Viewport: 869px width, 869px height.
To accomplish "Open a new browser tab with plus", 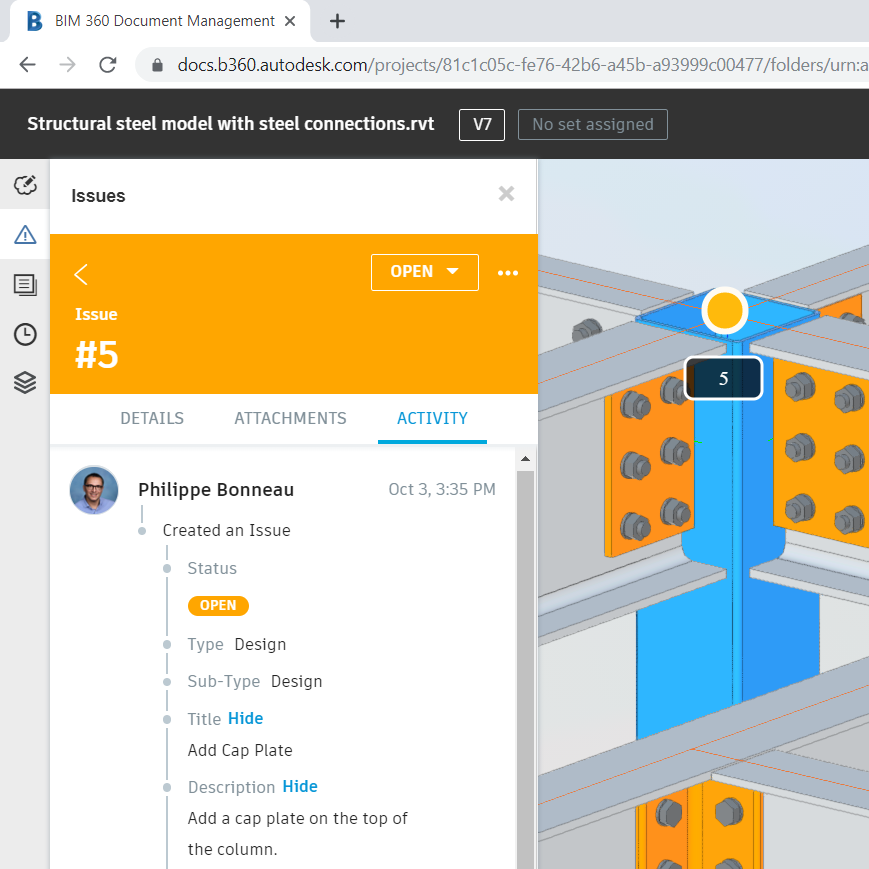I will pos(337,21).
